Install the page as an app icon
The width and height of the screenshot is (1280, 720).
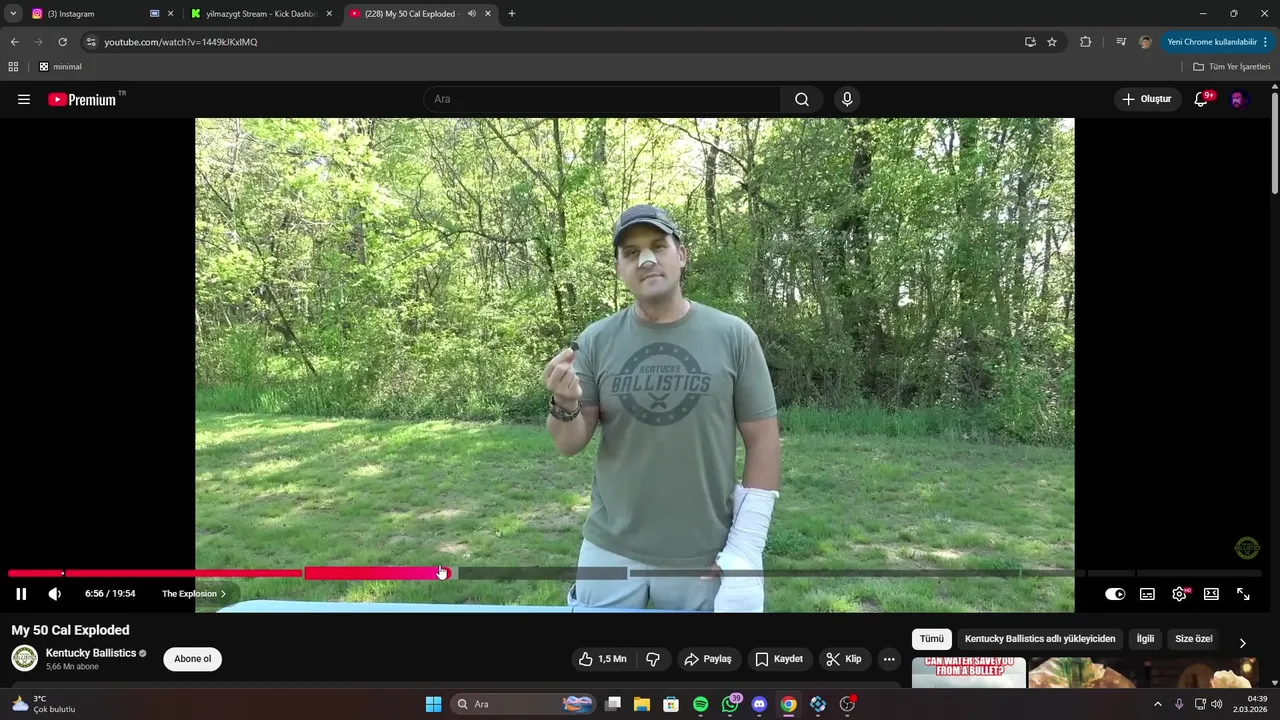1030,42
